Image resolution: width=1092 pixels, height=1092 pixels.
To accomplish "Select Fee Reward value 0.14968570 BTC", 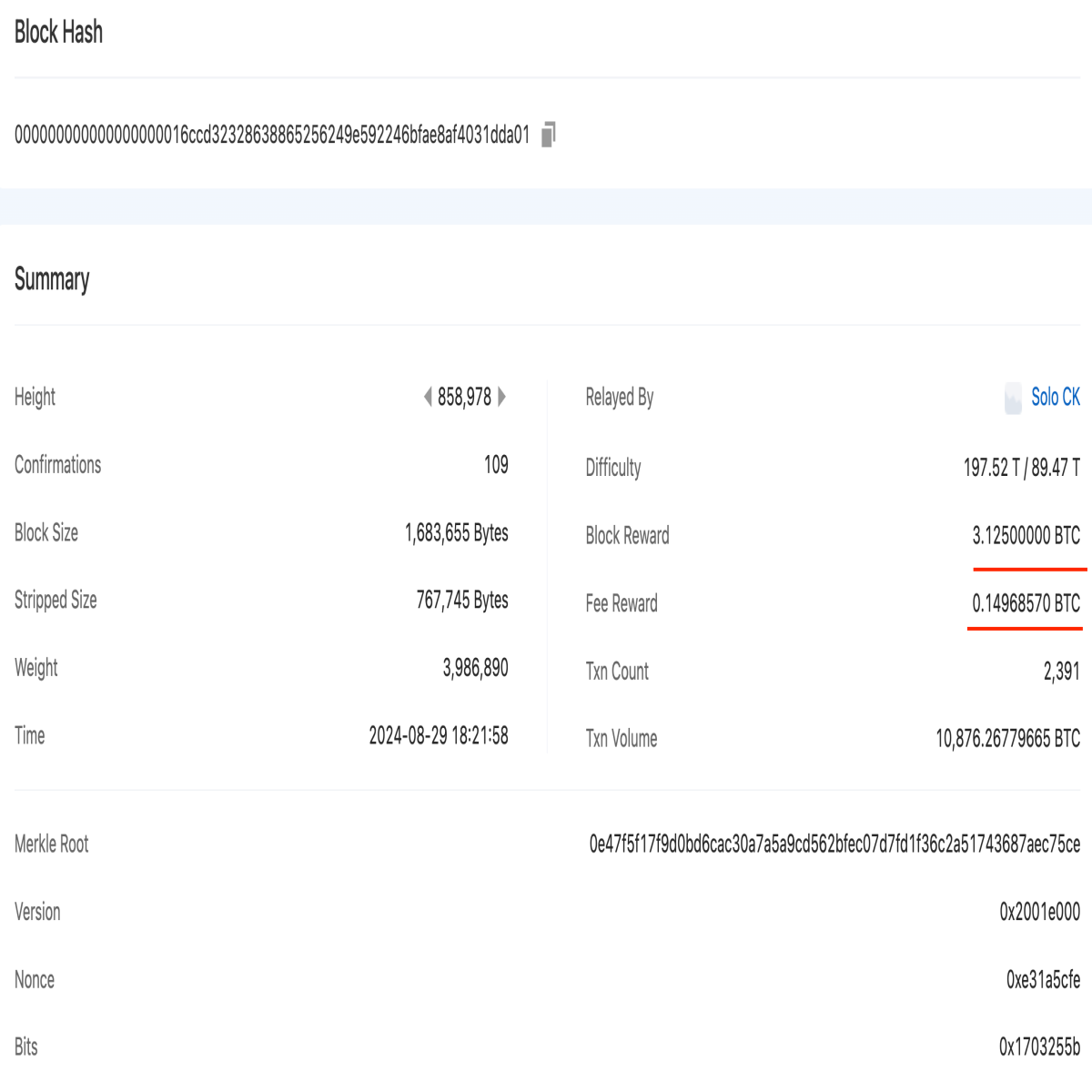I will click(x=1026, y=603).
